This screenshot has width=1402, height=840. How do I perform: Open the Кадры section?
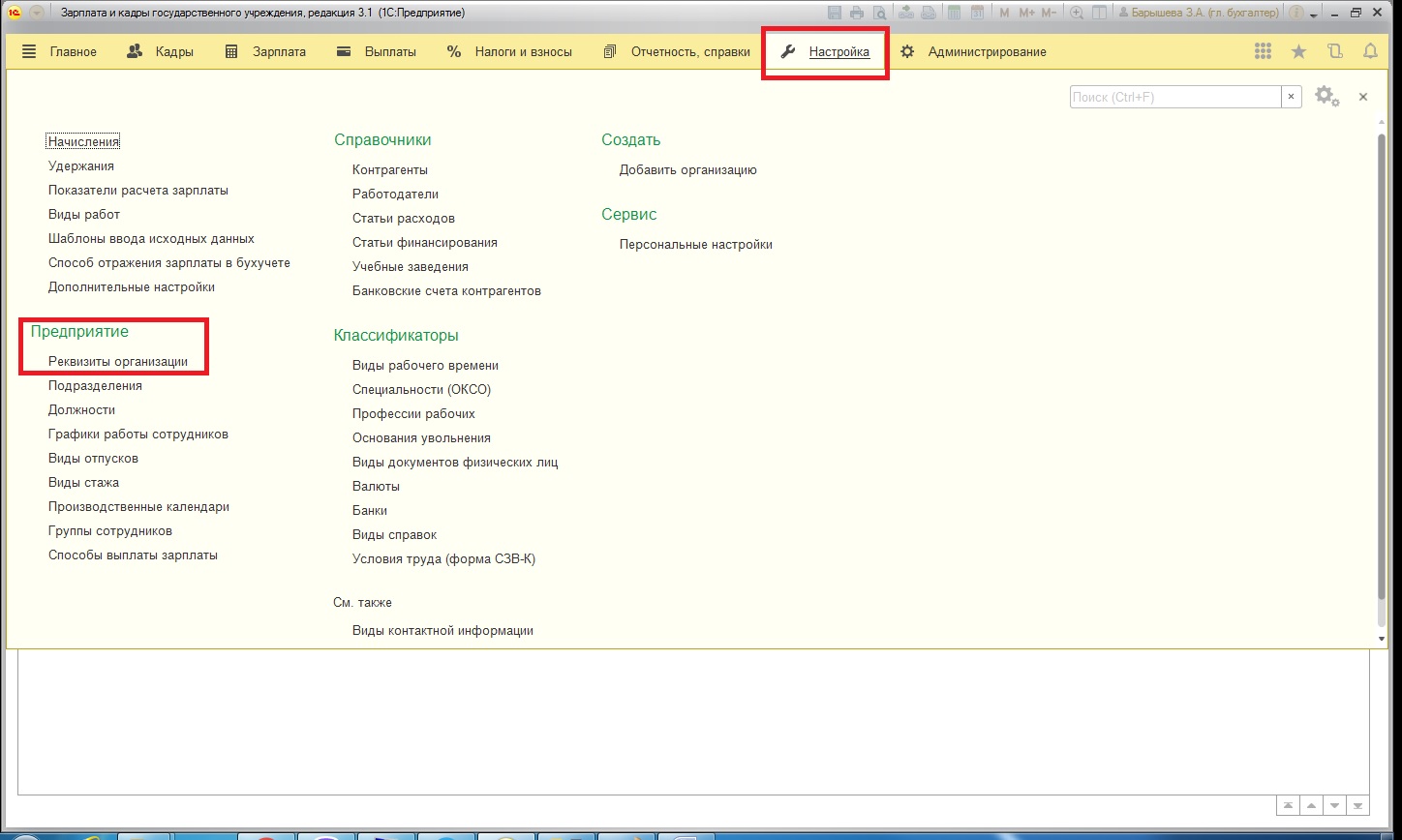pos(161,52)
